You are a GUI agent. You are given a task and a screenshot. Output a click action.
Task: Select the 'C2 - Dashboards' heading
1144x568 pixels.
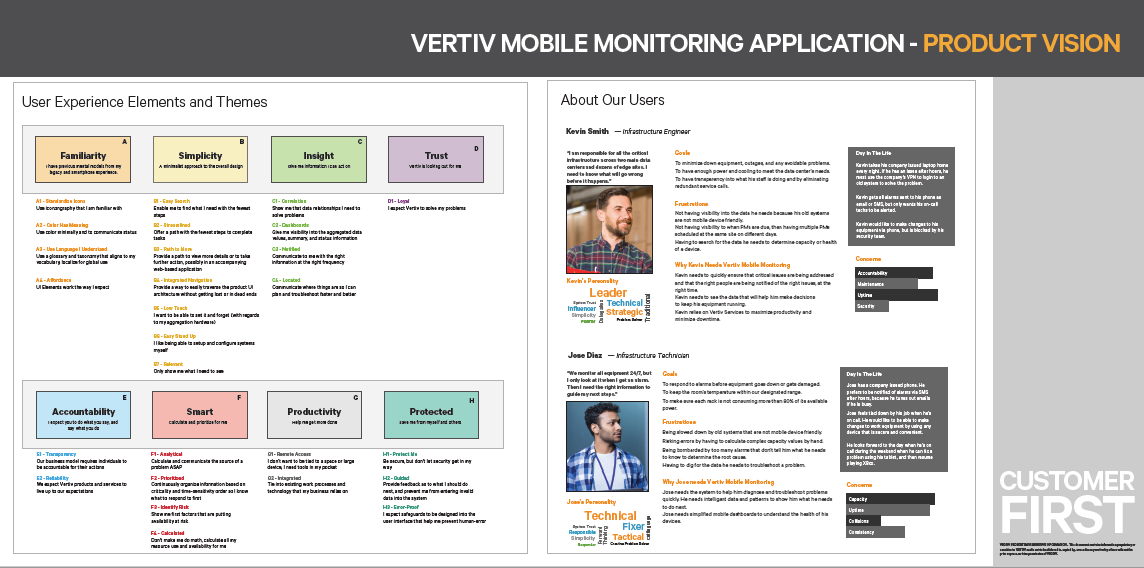(290, 225)
